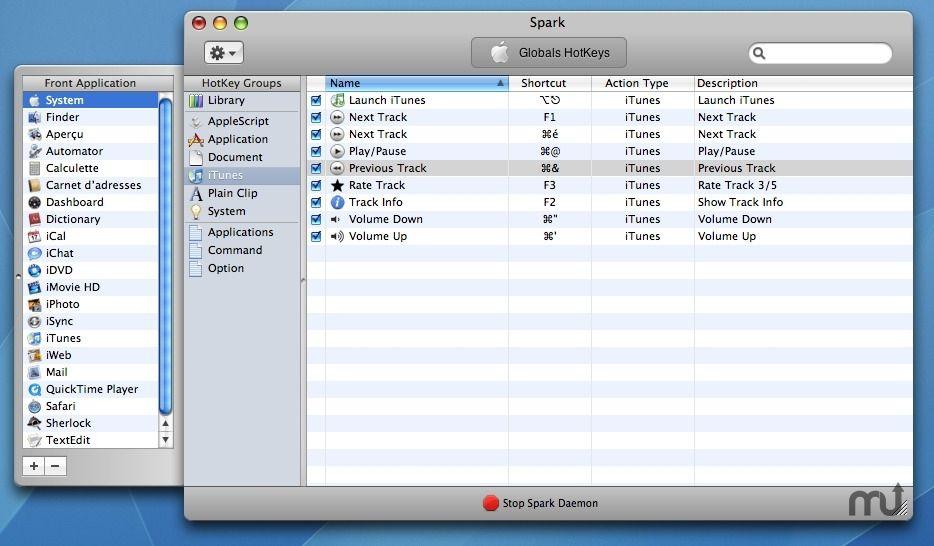Disable the Launch iTunes hotkey checkbox
The width and height of the screenshot is (934, 546).
point(316,100)
